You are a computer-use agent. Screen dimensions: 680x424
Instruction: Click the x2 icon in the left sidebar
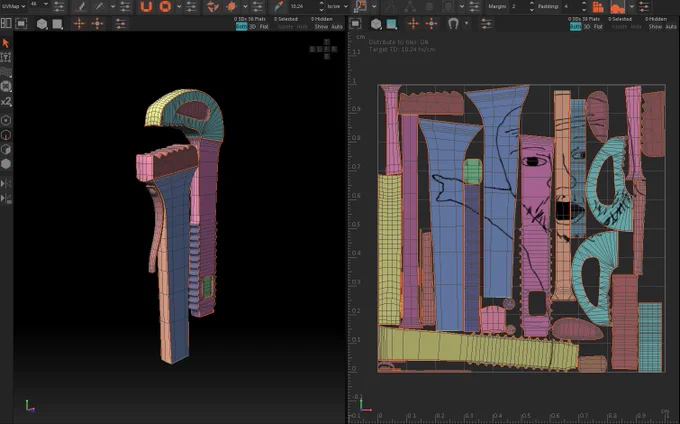point(6,101)
